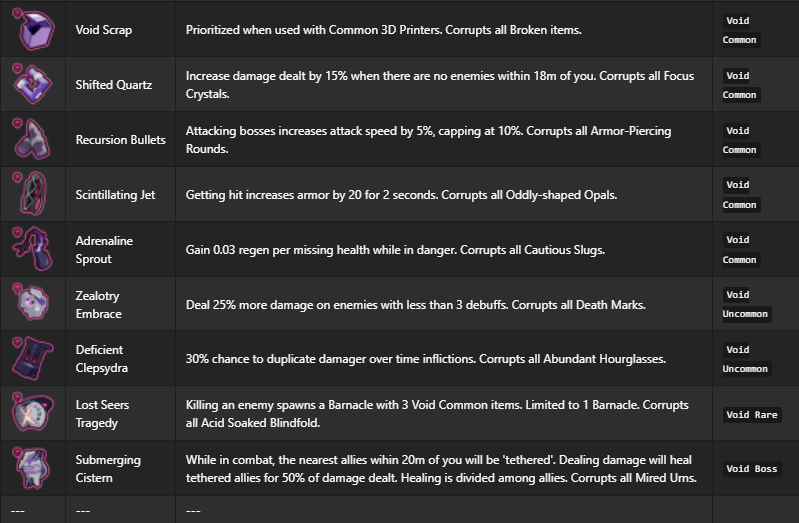Click the Shifted Quartz name text
This screenshot has width=799, height=523.
pos(114,85)
